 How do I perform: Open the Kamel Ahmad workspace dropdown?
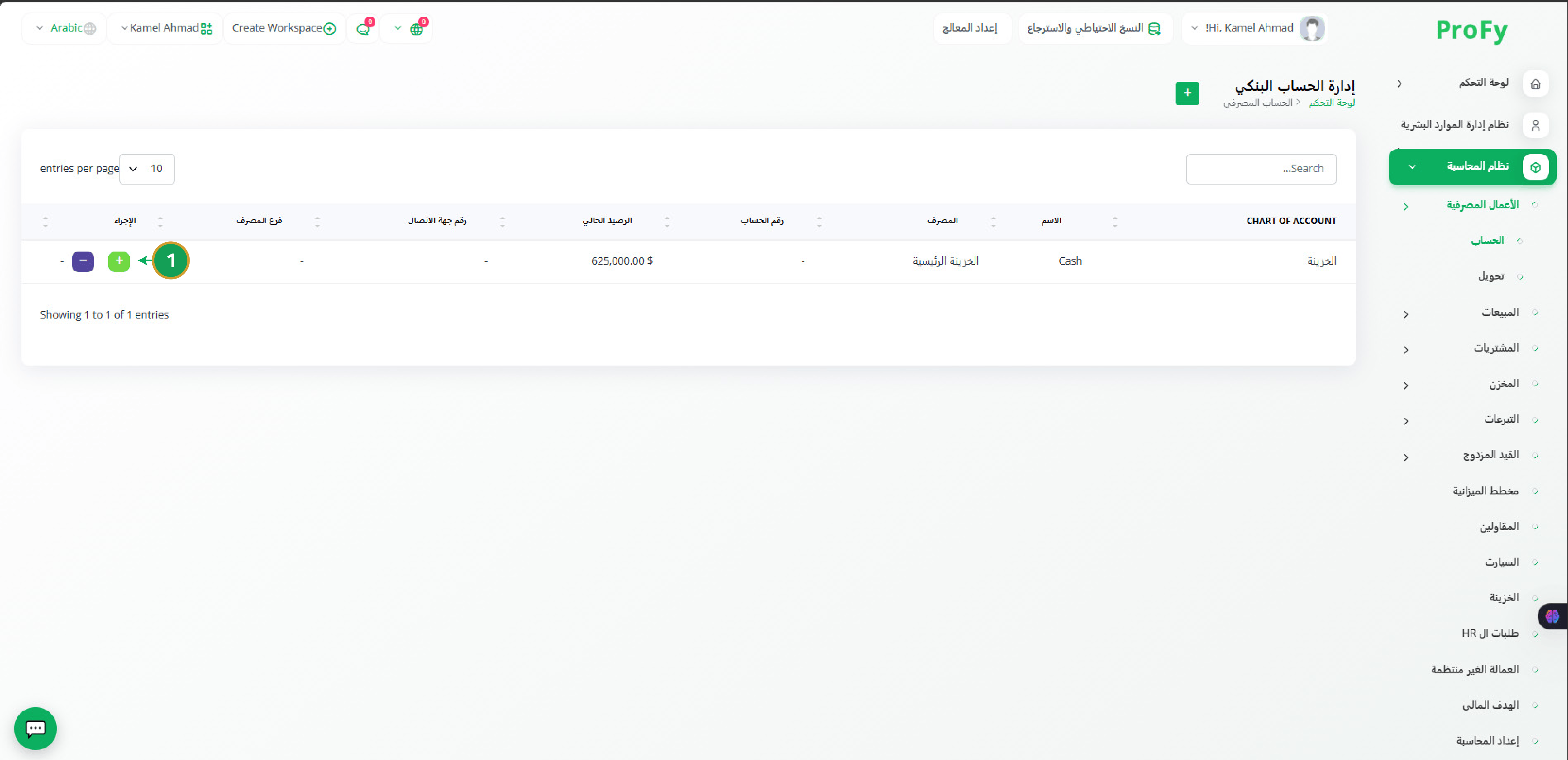click(x=165, y=29)
